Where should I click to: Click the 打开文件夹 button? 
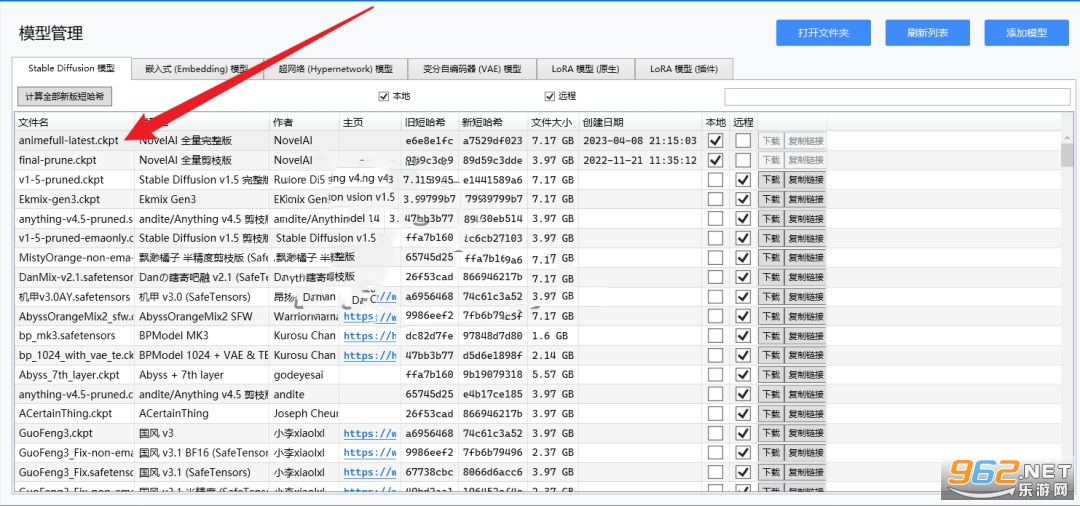(x=823, y=32)
